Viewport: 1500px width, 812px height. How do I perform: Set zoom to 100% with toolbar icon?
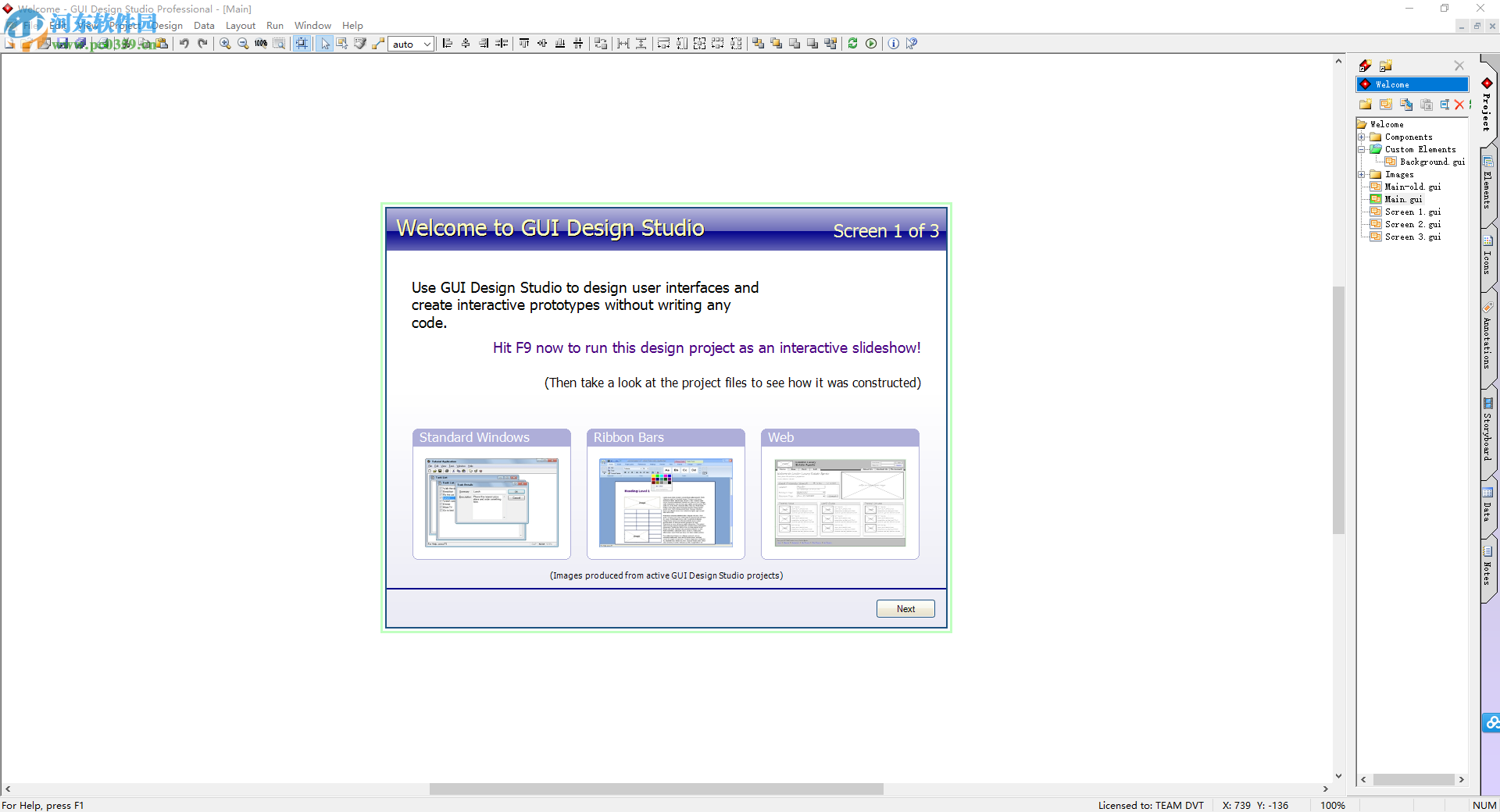[x=261, y=44]
